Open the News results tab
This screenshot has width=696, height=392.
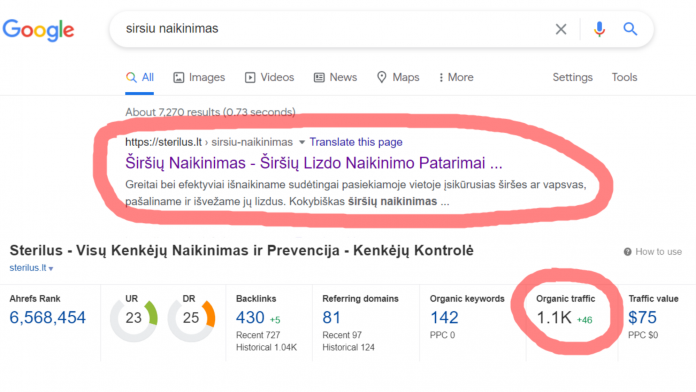pyautogui.click(x=335, y=77)
